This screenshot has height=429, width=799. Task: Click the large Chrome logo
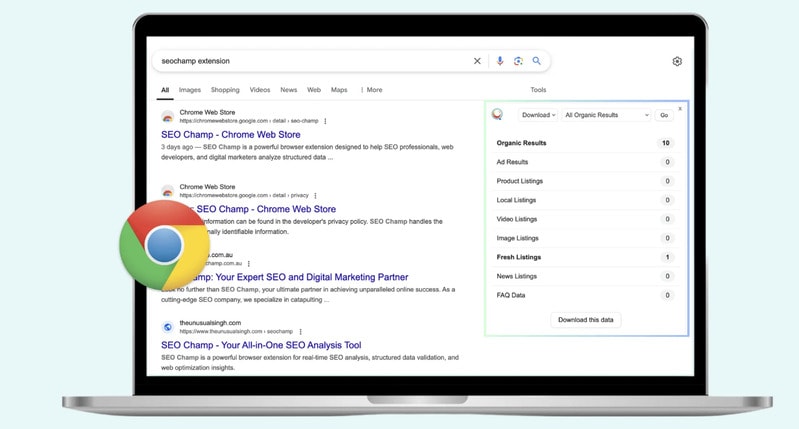164,245
